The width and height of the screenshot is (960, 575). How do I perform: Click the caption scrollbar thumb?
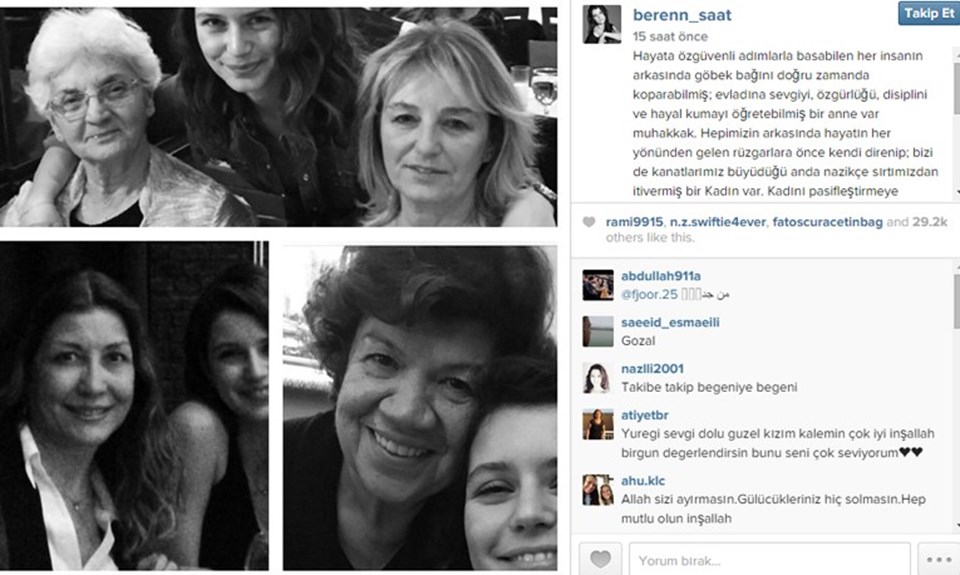tap(956, 87)
